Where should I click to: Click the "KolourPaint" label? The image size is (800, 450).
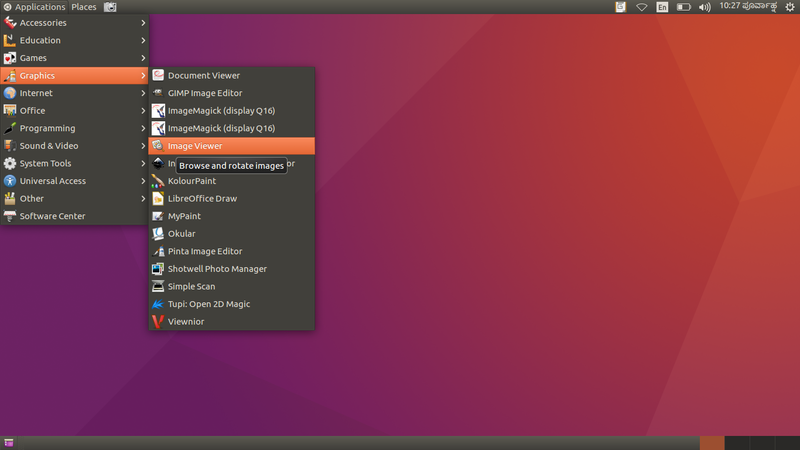pos(192,181)
